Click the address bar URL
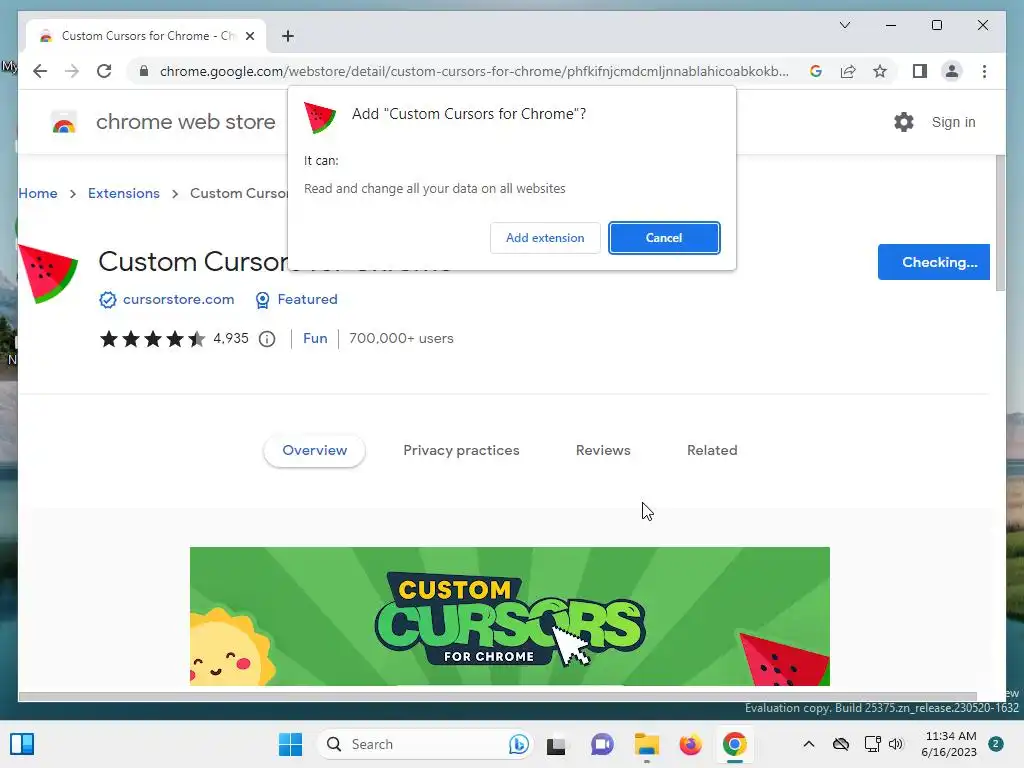This screenshot has height=768, width=1024. (x=474, y=71)
